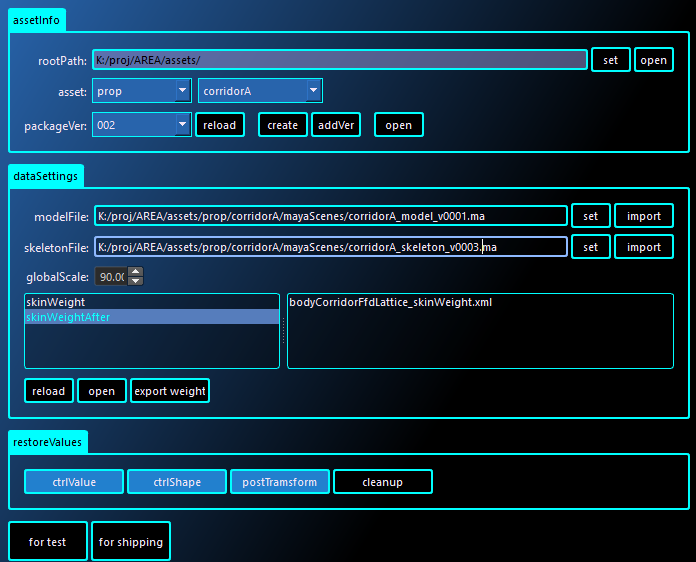Viewport: 696px width, 562px height.
Task: Expand the corridorA asset name dropdown
Action: pyautogui.click(x=260, y=91)
